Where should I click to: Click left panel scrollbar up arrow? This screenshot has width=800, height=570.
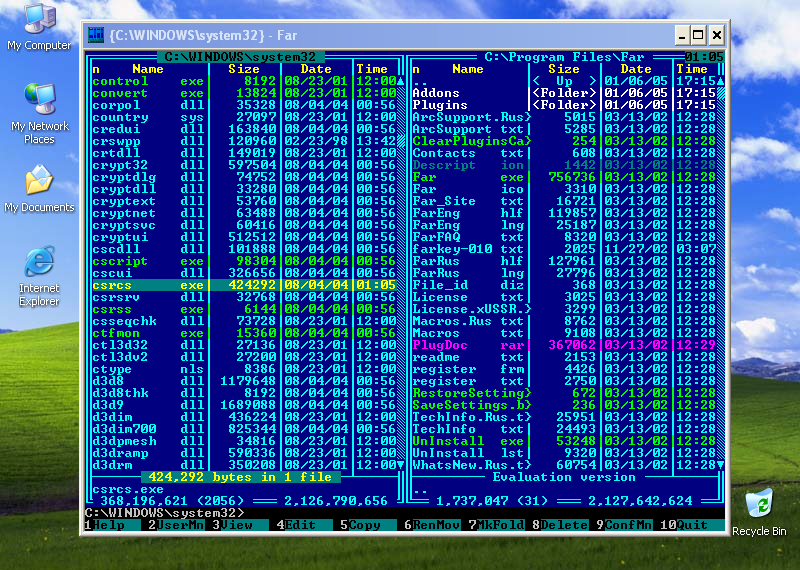click(401, 81)
